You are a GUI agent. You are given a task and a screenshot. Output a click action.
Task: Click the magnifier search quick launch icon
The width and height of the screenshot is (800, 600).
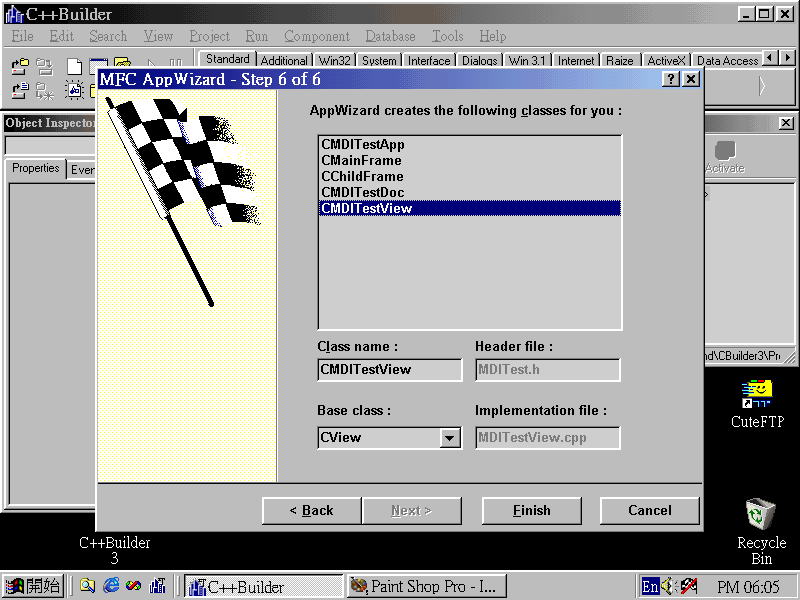[x=87, y=585]
